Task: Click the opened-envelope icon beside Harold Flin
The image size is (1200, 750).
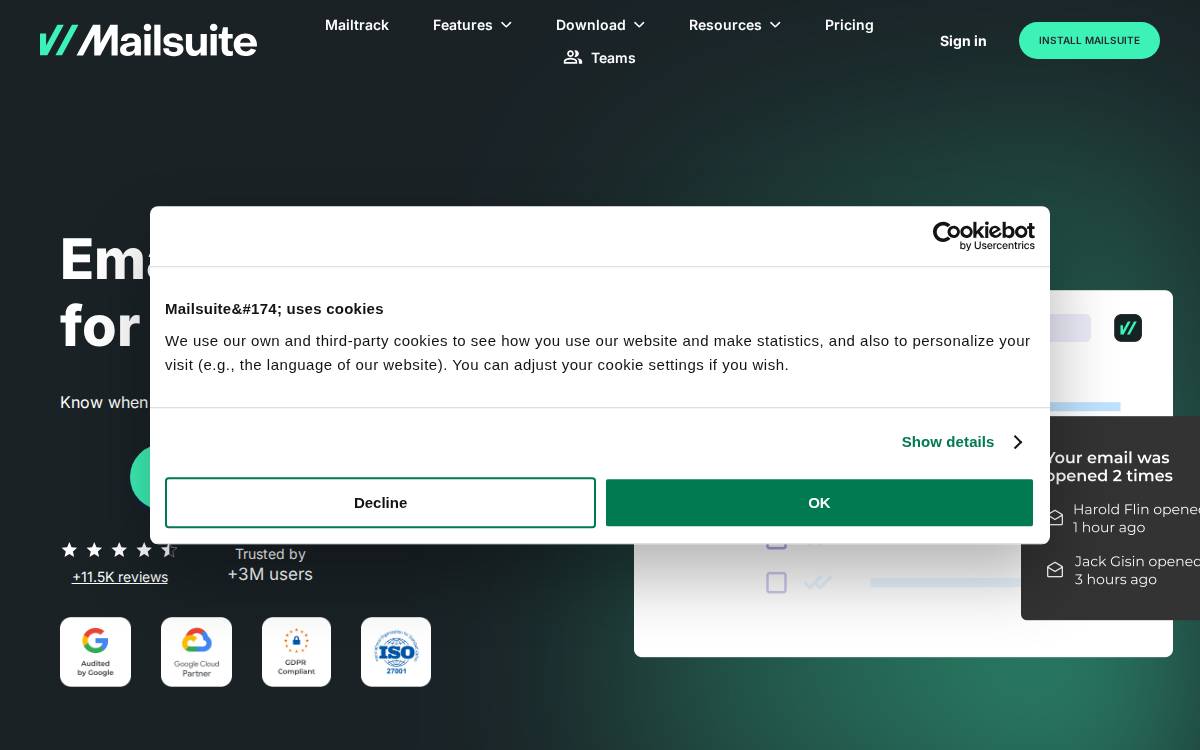Action: (x=1055, y=518)
